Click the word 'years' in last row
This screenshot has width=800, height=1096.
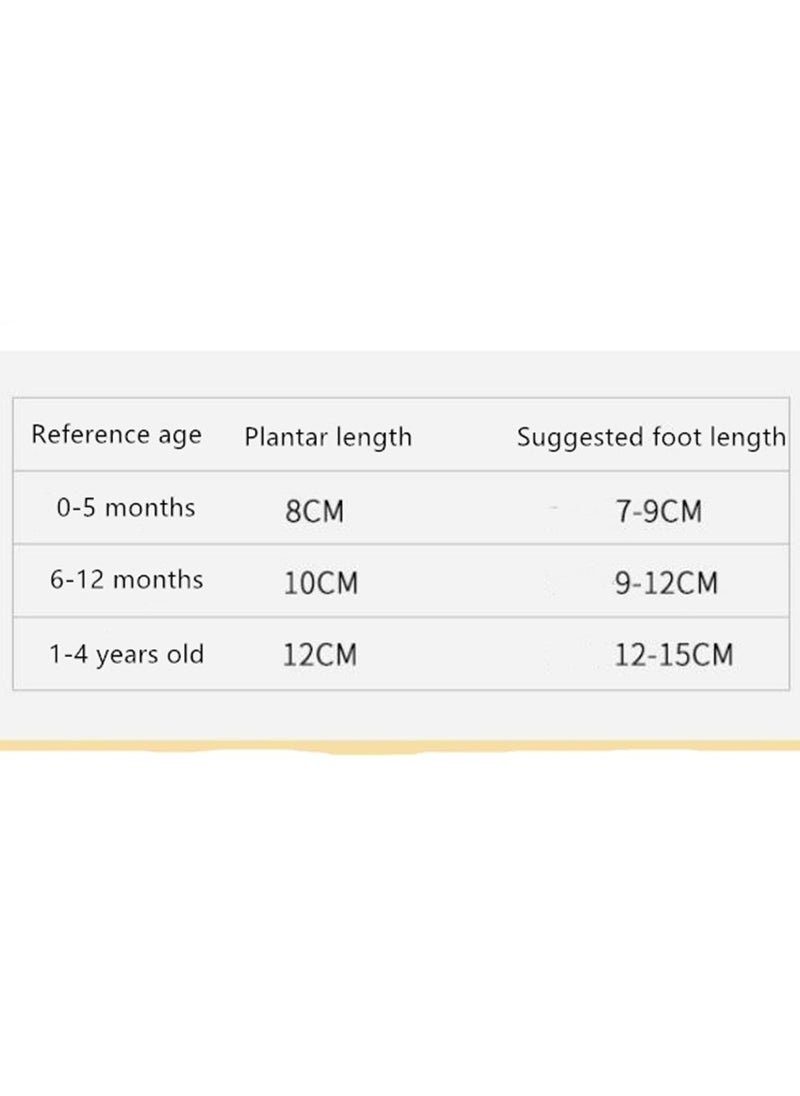(127, 656)
